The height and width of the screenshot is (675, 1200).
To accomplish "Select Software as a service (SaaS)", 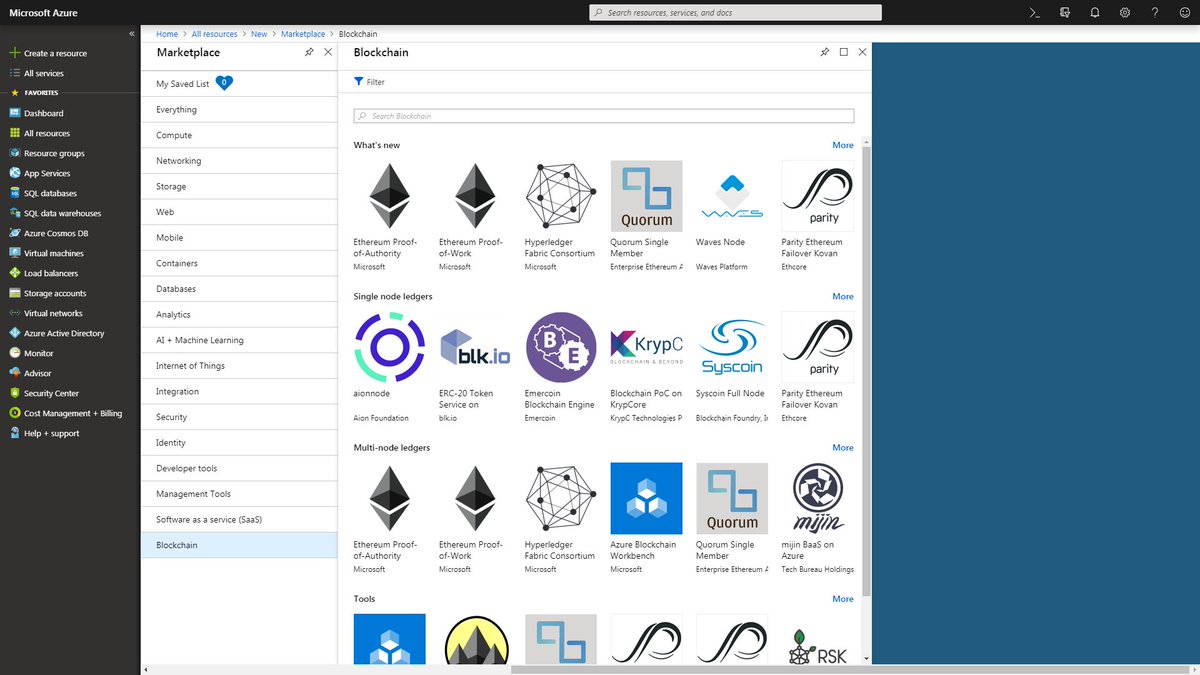I will (240, 520).
